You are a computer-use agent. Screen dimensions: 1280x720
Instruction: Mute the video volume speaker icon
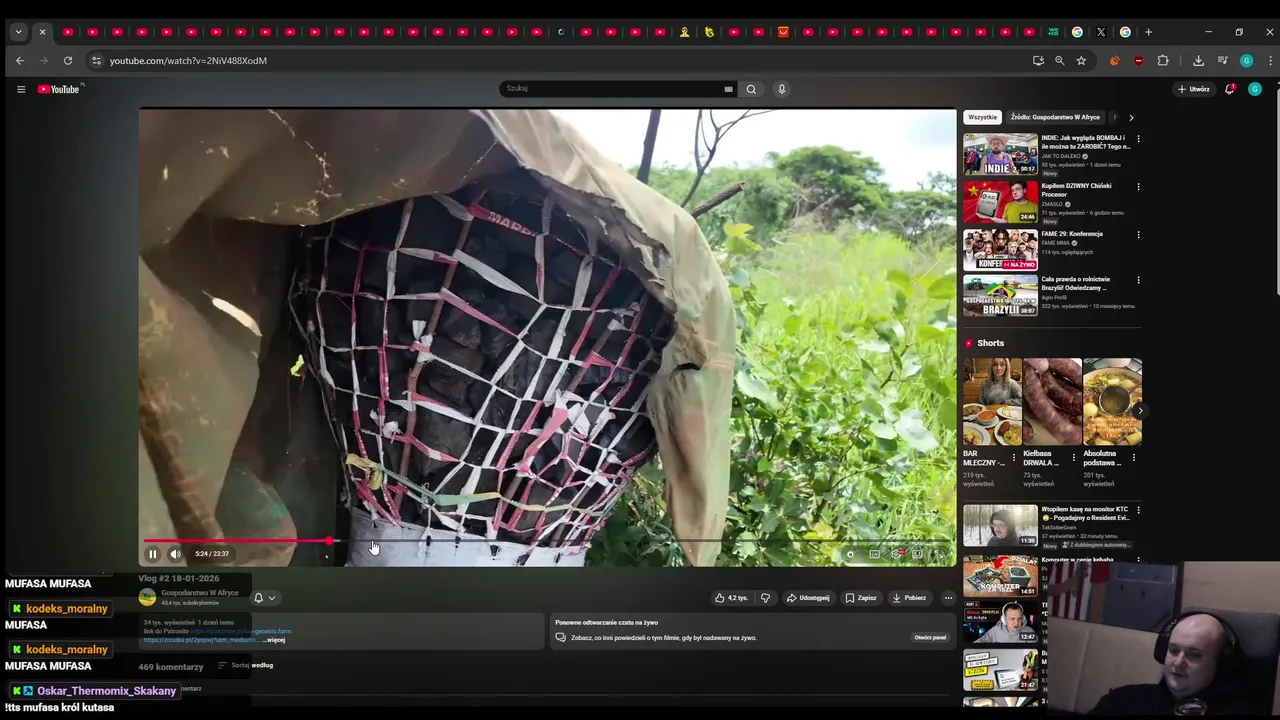175,554
